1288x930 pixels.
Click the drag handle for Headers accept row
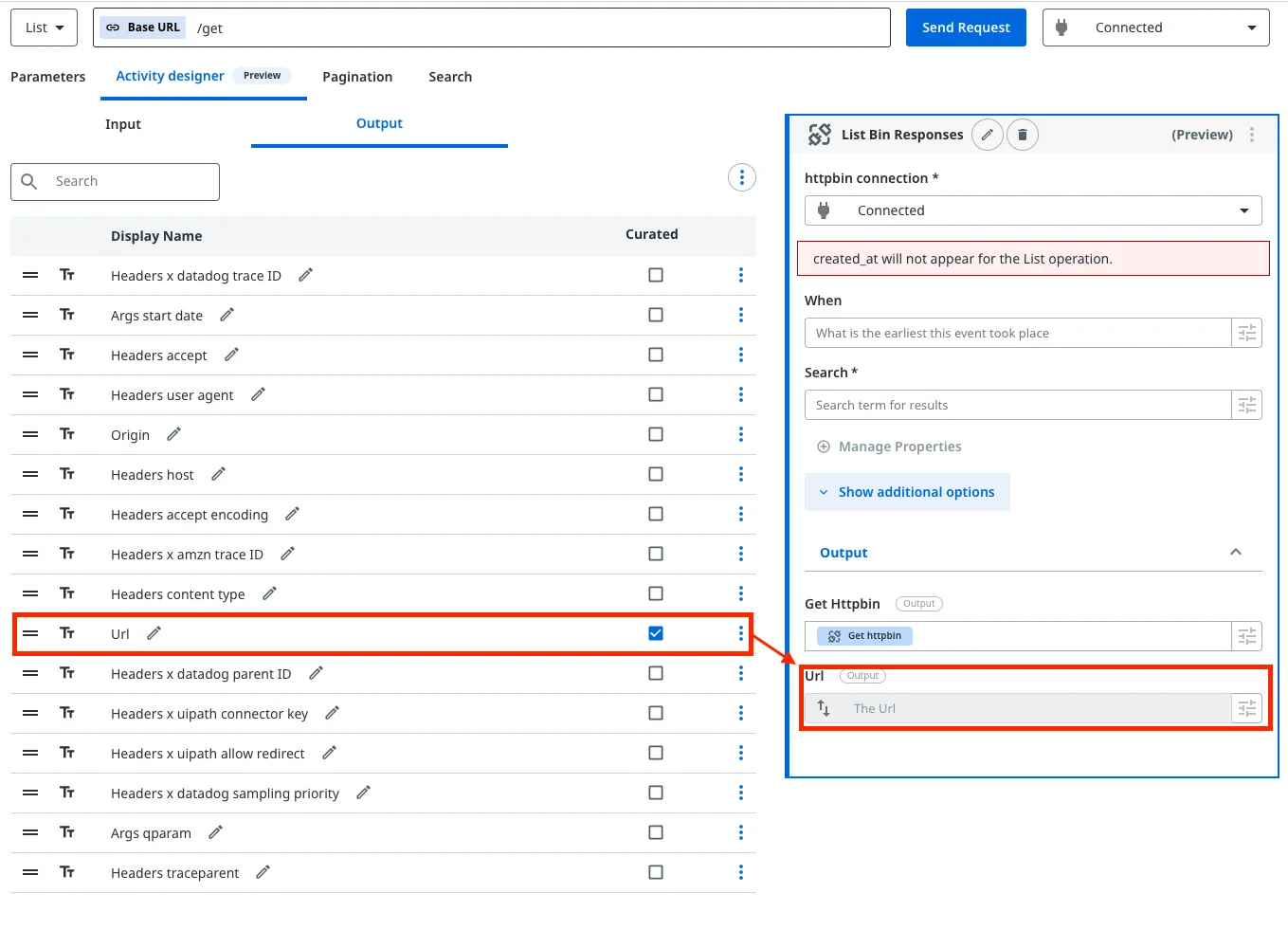30,355
